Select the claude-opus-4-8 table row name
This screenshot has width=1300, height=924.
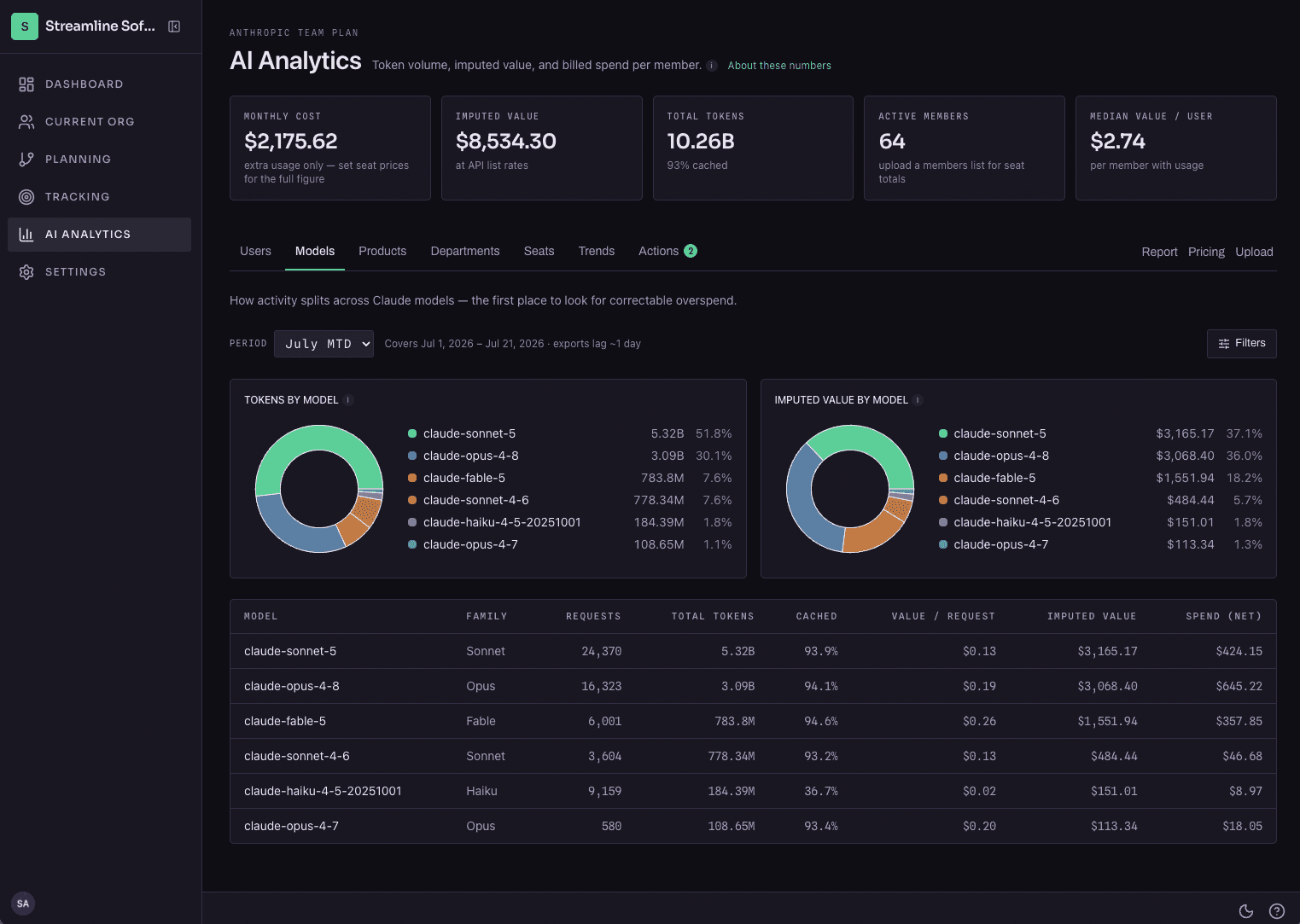(292, 686)
